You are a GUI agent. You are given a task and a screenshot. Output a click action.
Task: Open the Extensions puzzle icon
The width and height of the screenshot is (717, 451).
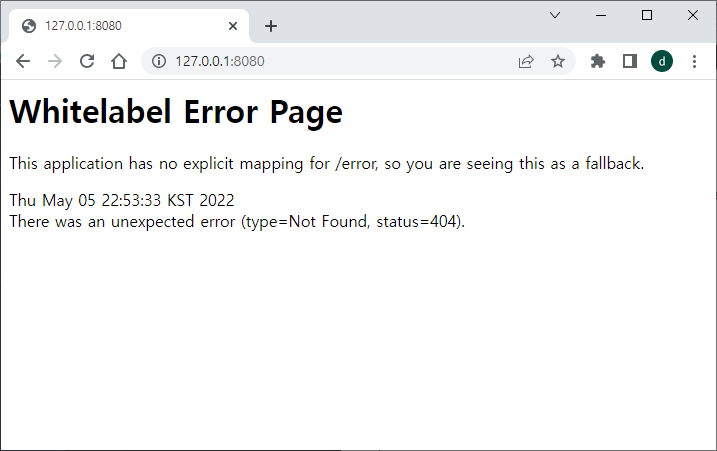tap(598, 61)
